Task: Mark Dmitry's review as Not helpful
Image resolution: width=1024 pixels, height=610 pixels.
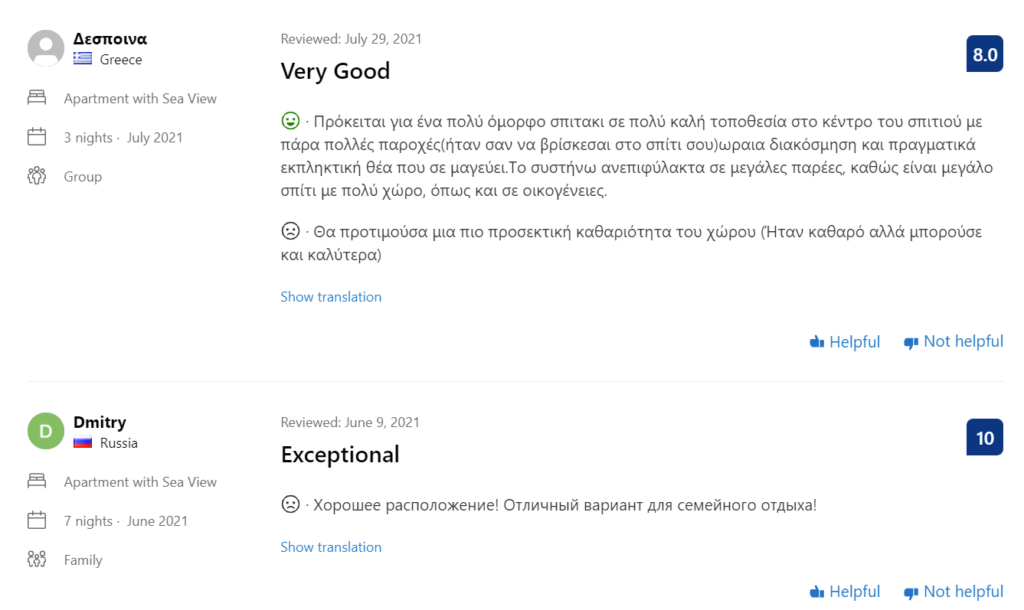Action: pos(953,592)
